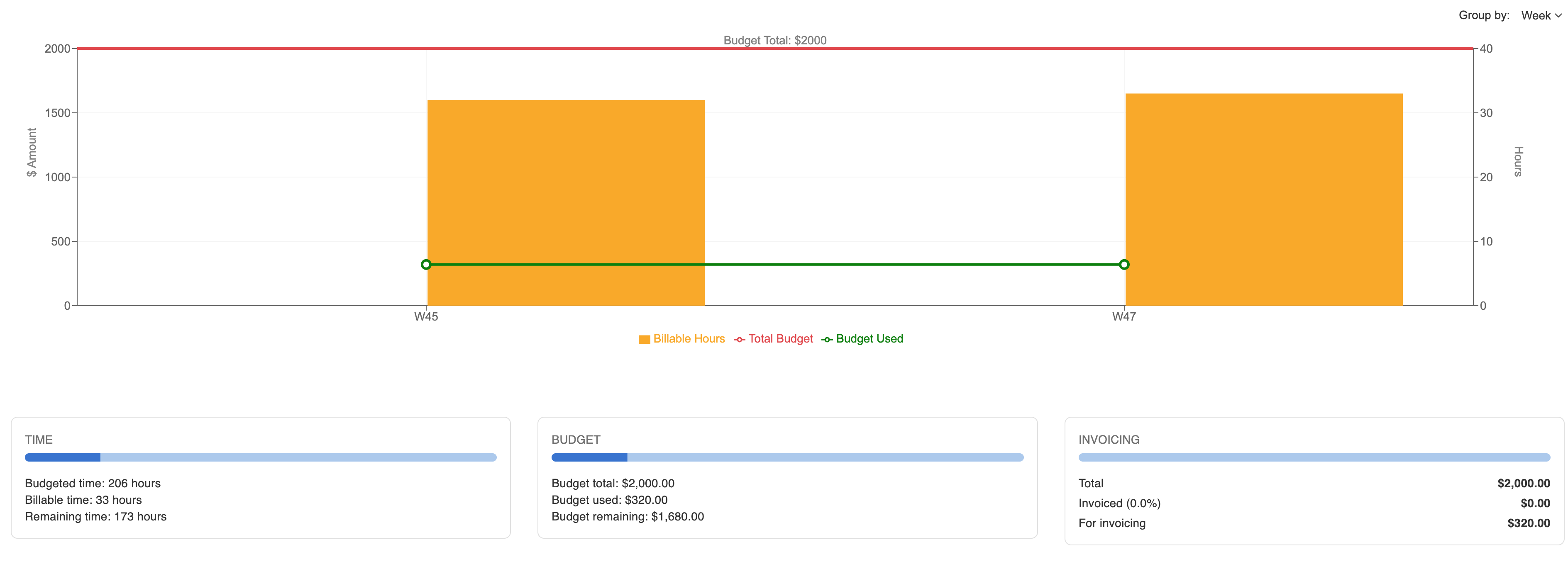The image size is (1568, 564).
Task: Click 'Budget used: $320.00' text
Action: click(x=609, y=499)
